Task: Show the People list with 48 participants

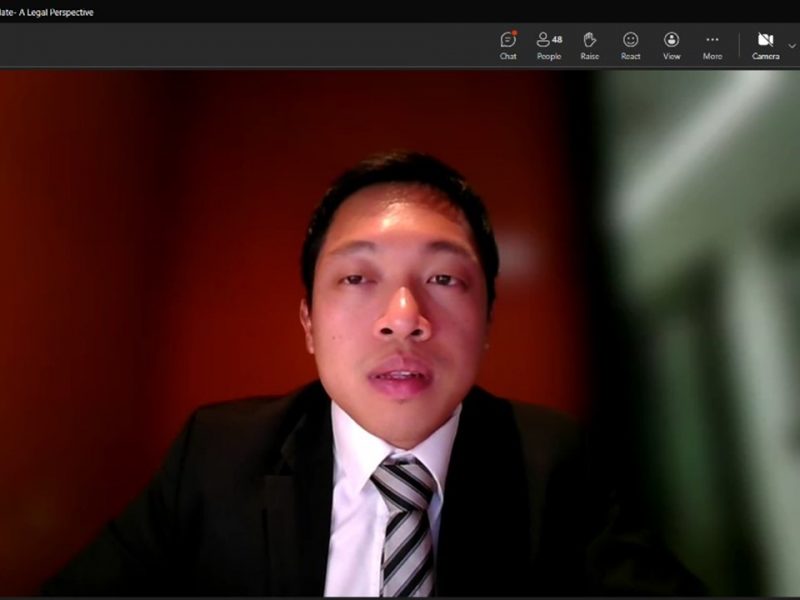Action: (549, 46)
